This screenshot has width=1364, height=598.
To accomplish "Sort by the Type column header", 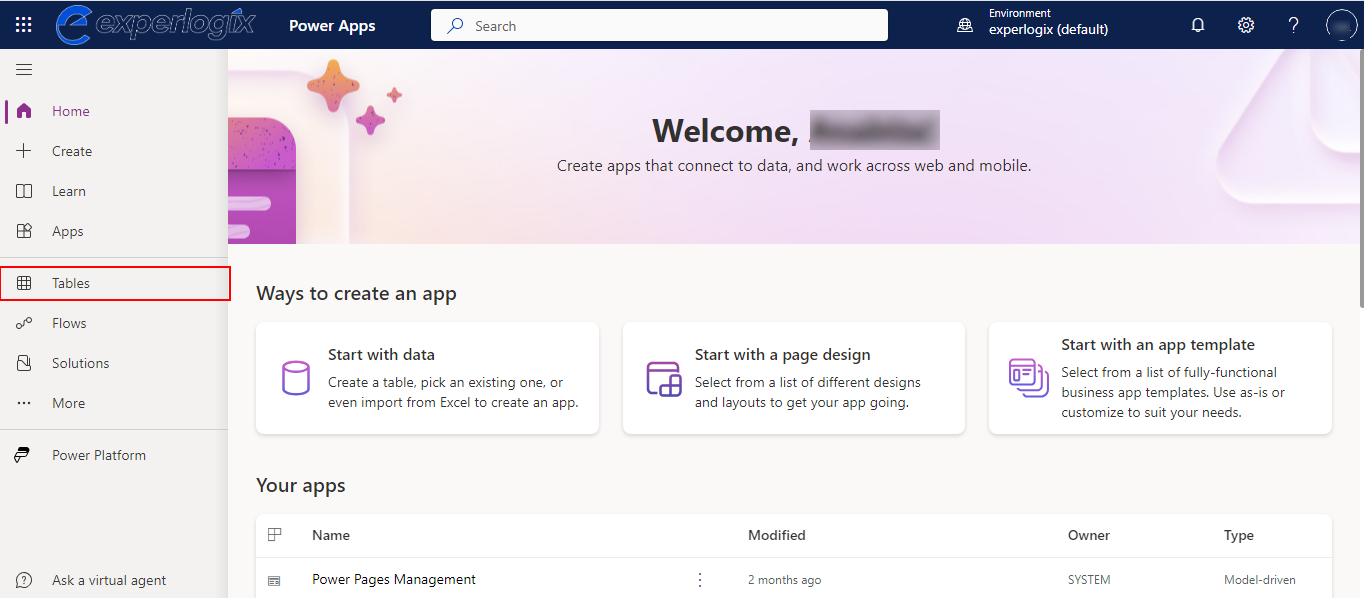I will pyautogui.click(x=1239, y=535).
